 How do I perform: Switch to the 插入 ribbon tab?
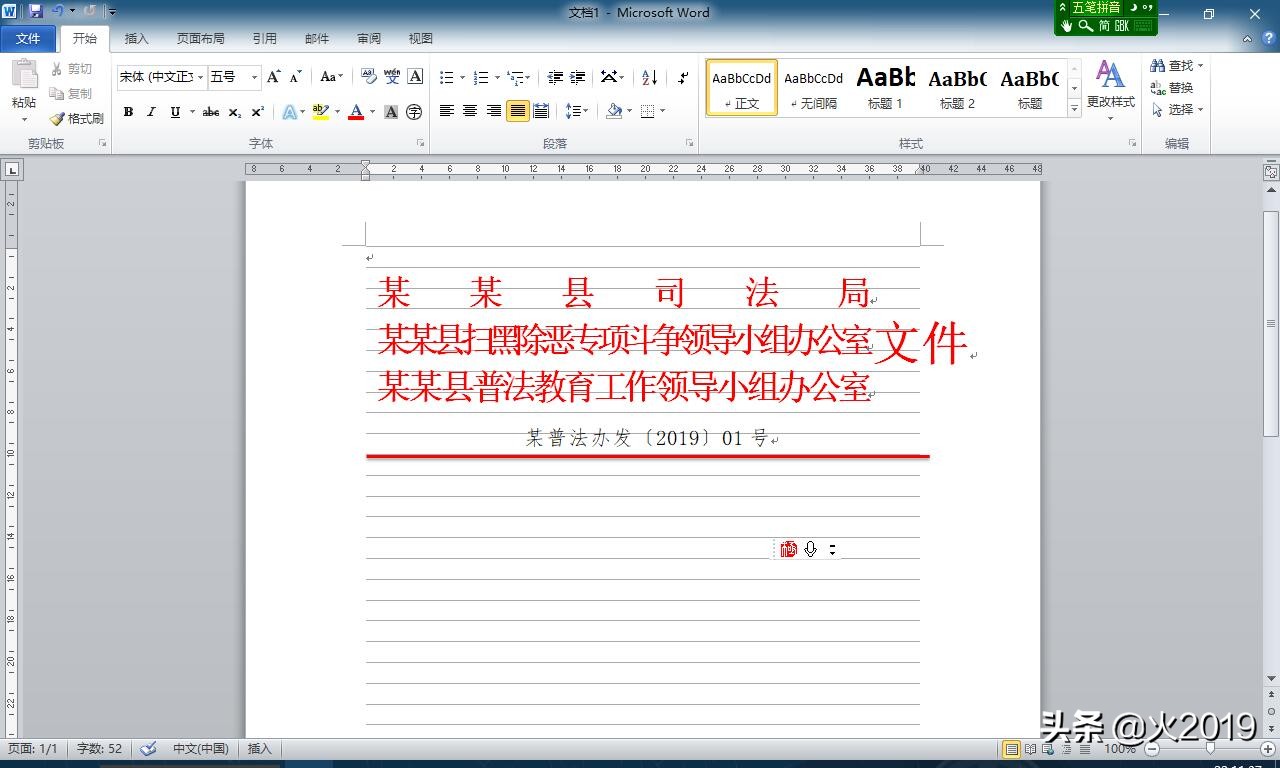[x=136, y=38]
